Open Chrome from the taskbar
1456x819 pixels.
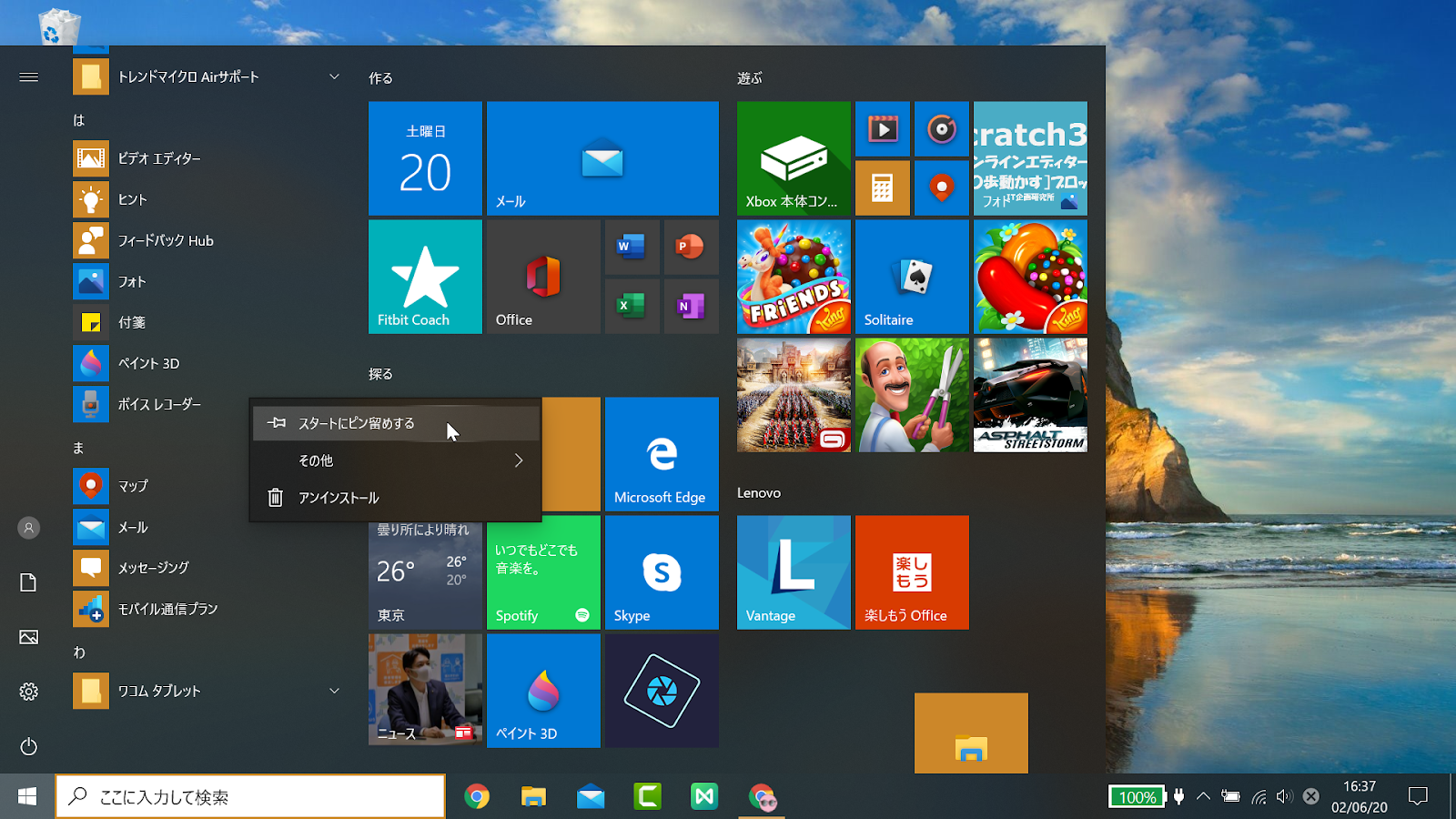tap(477, 796)
